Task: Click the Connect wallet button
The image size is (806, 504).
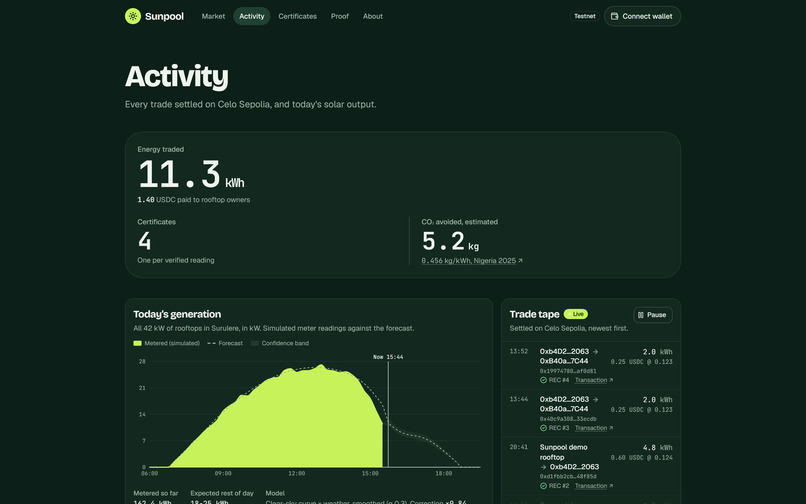Action: [x=642, y=16]
